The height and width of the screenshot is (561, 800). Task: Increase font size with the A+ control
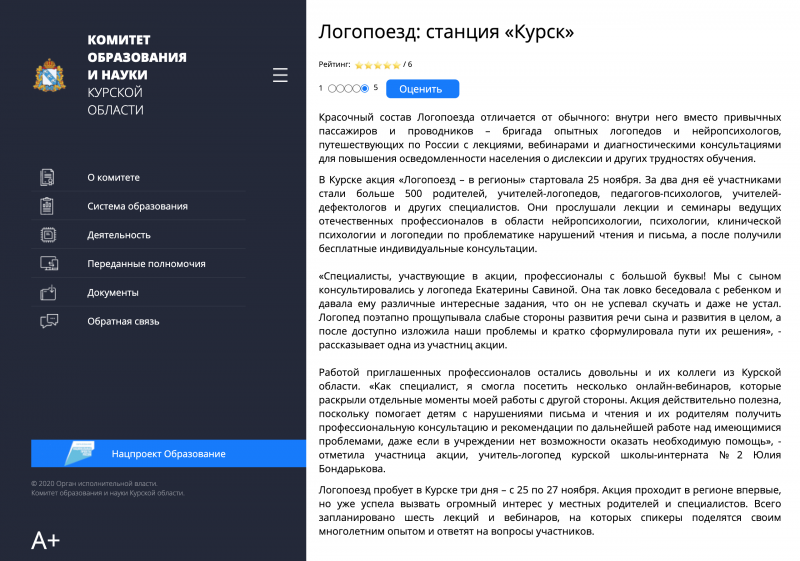pyautogui.click(x=45, y=541)
